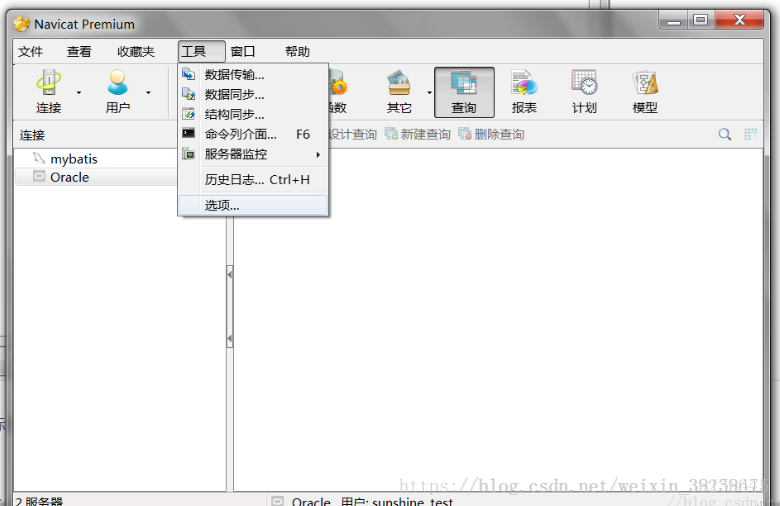This screenshot has width=780, height=506.
Task: Choose 数据传输... from the tools menu
Action: 253,75
